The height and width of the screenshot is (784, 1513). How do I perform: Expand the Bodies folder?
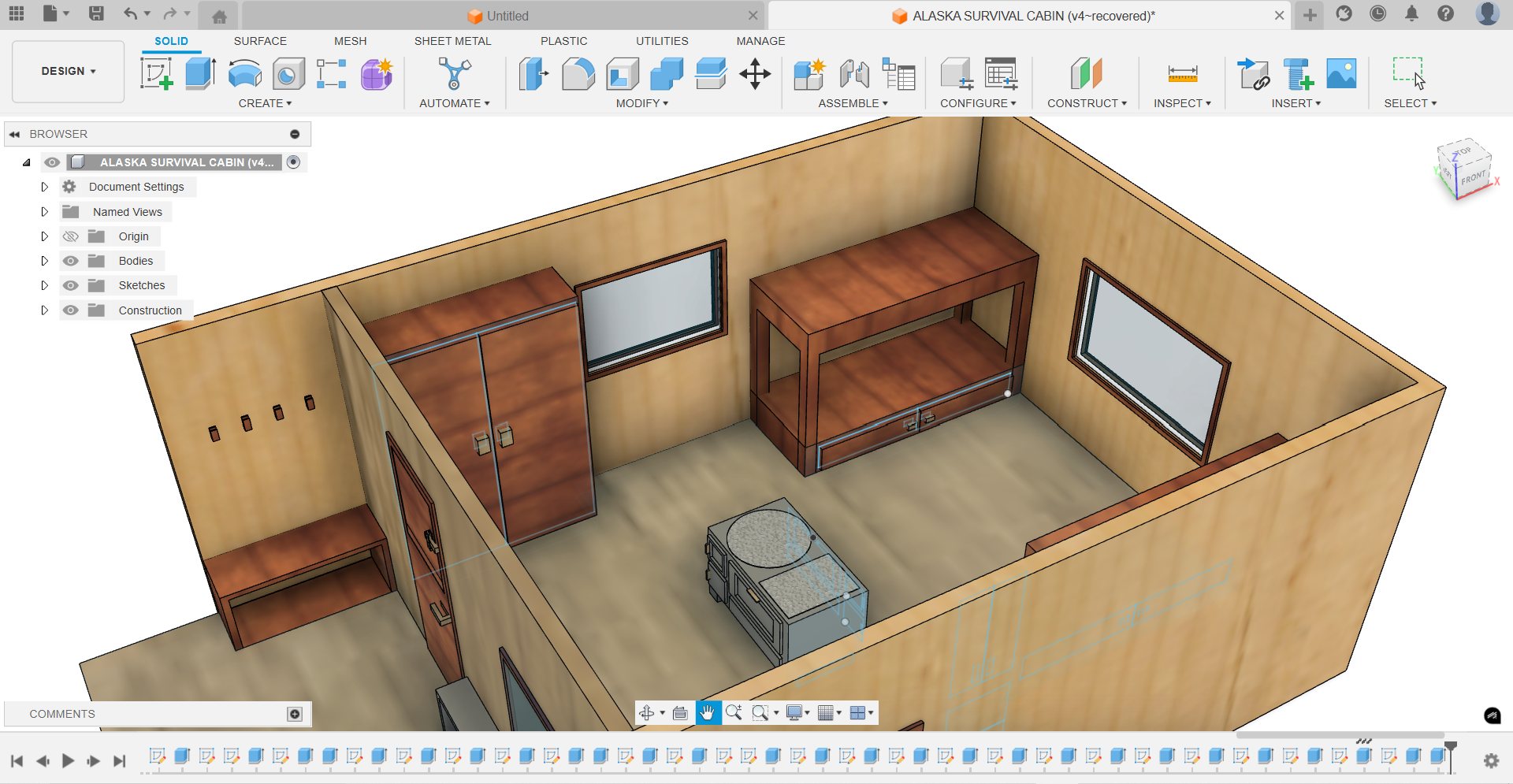45,261
